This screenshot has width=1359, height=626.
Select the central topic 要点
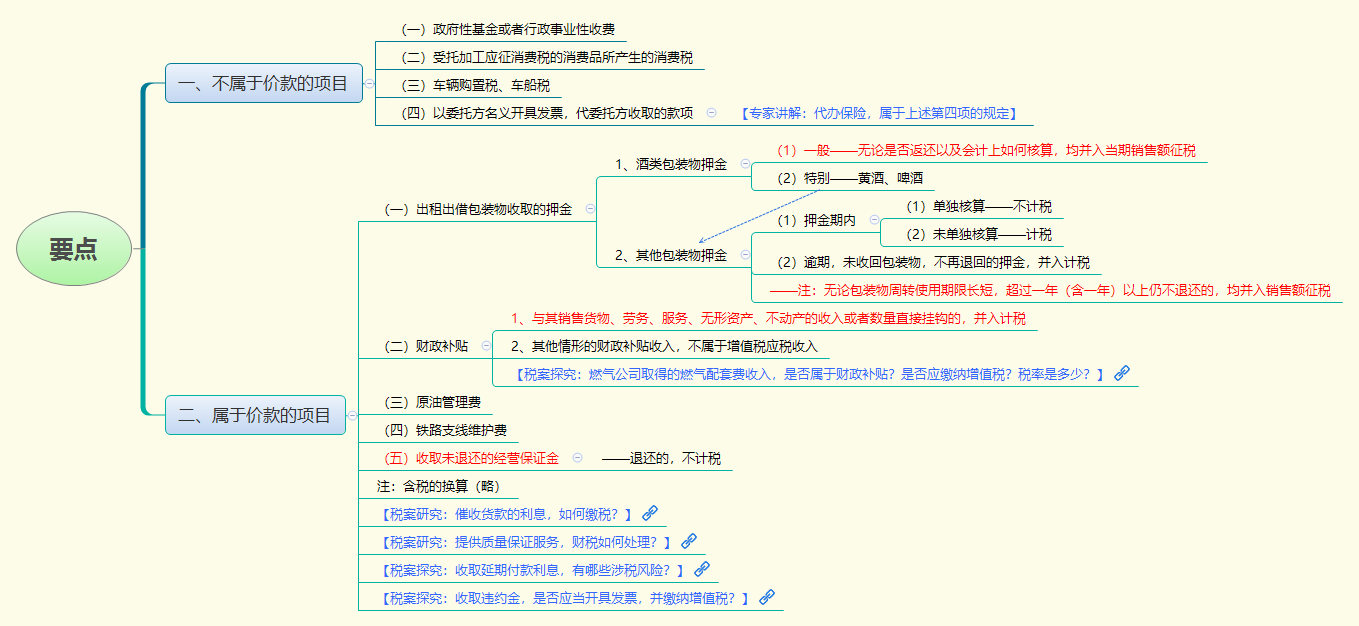(x=73, y=248)
